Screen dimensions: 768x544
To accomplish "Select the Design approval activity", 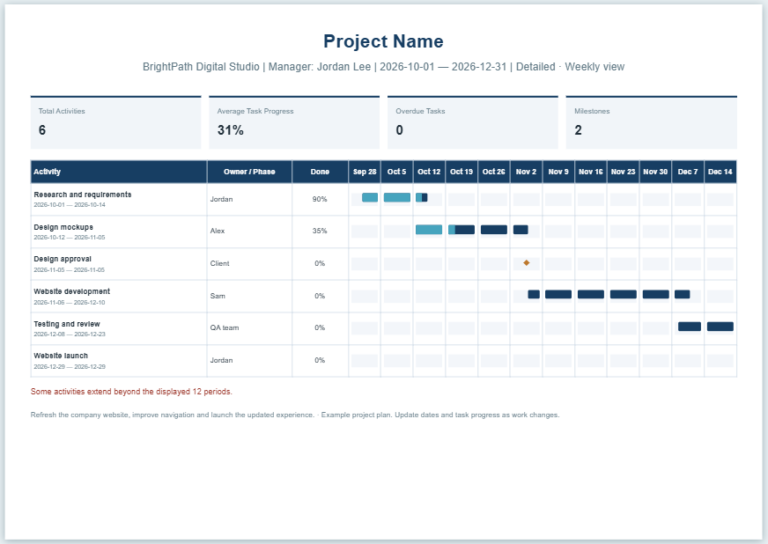I will coord(62,259).
